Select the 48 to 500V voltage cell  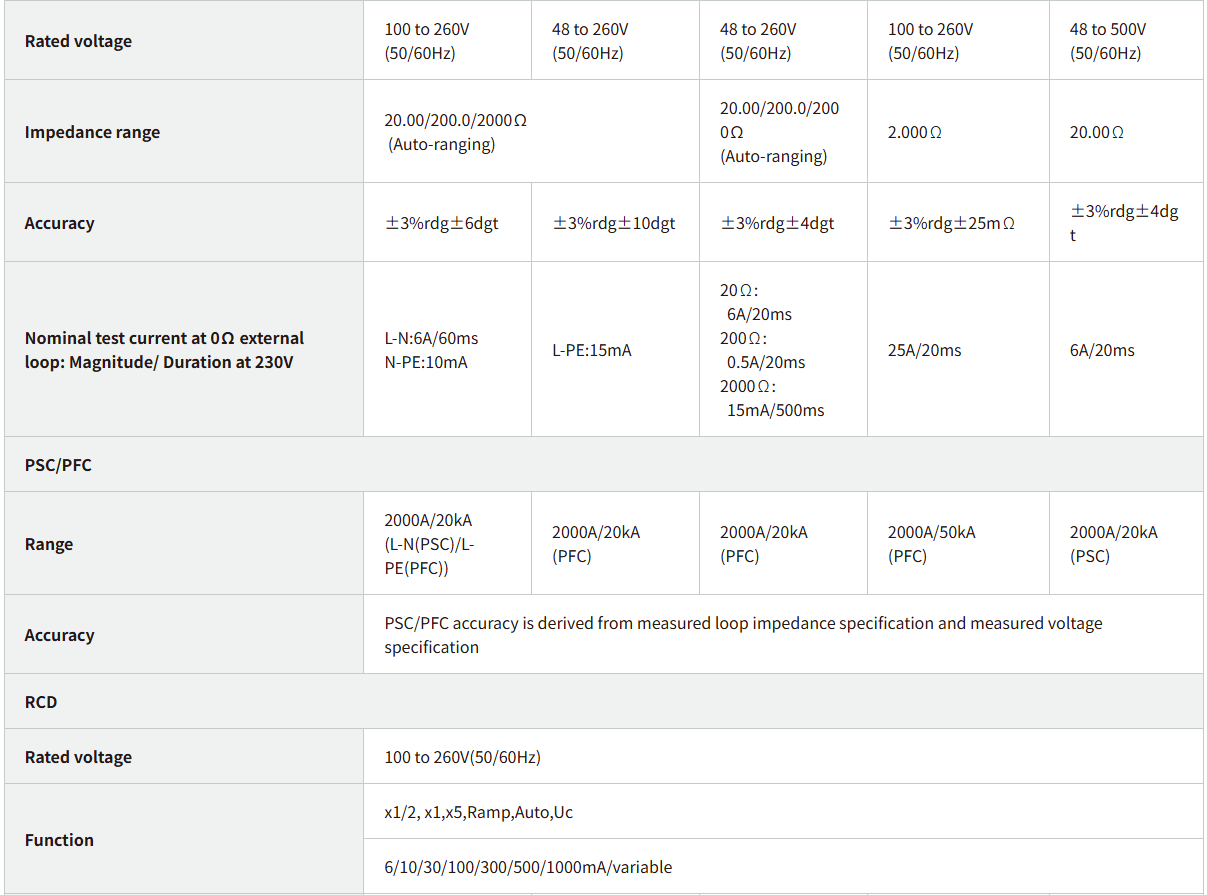tap(1107, 41)
